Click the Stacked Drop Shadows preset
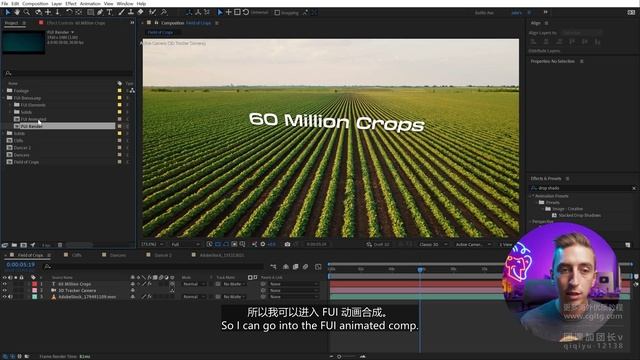Image resolution: width=640 pixels, height=360 pixels. click(580, 215)
